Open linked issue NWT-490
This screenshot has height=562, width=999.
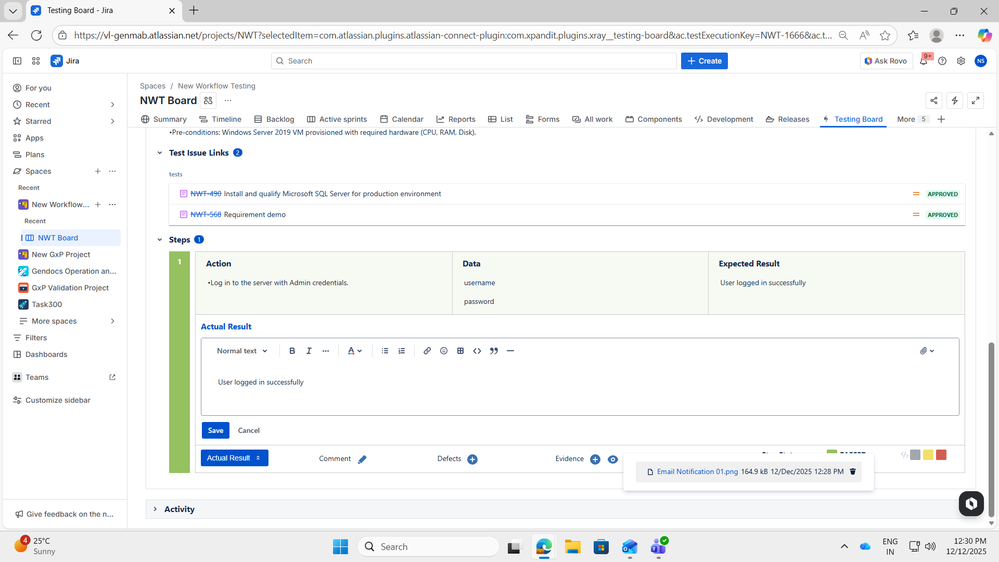206,194
